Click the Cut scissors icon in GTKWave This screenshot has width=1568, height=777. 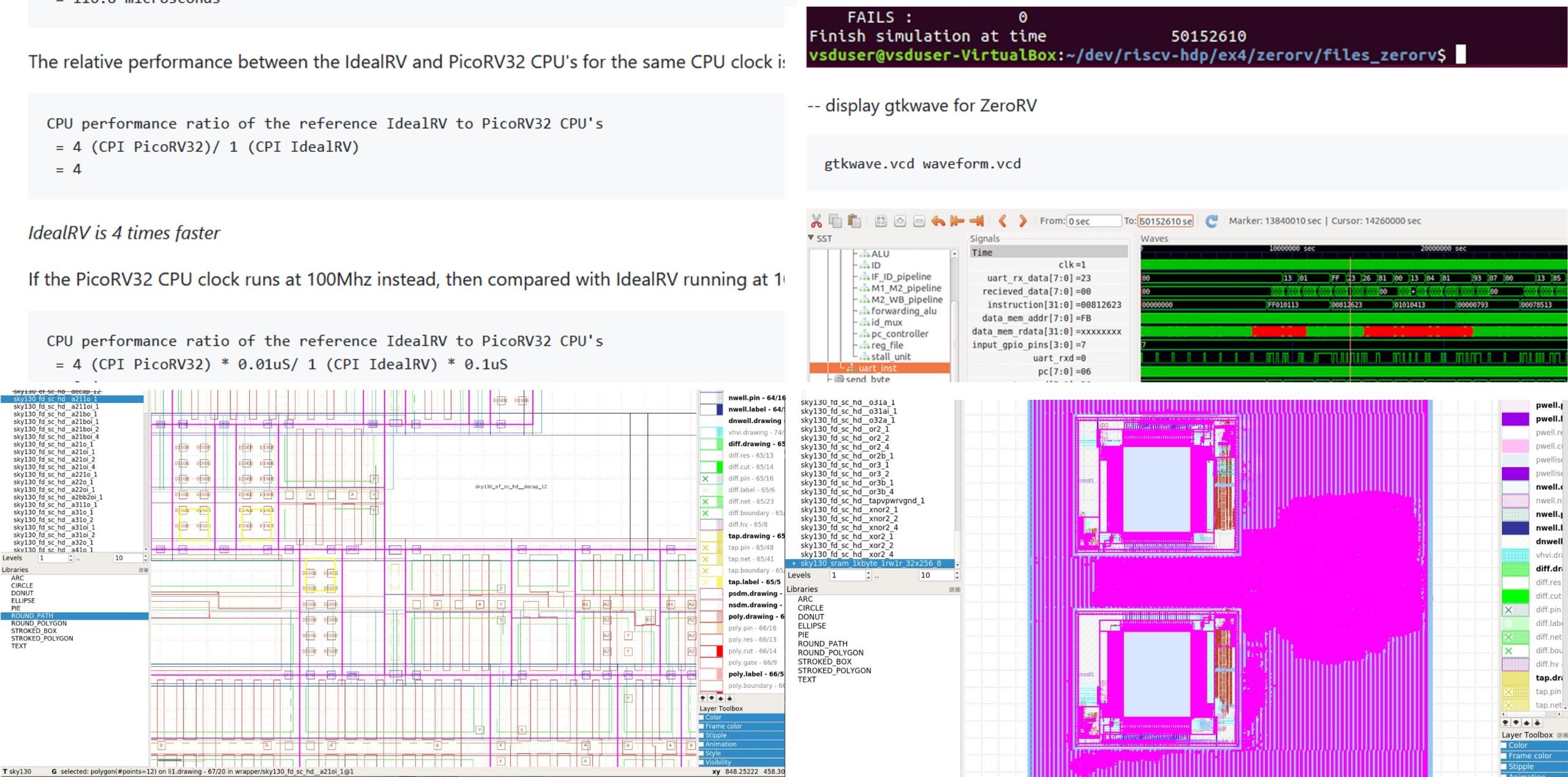pos(816,221)
